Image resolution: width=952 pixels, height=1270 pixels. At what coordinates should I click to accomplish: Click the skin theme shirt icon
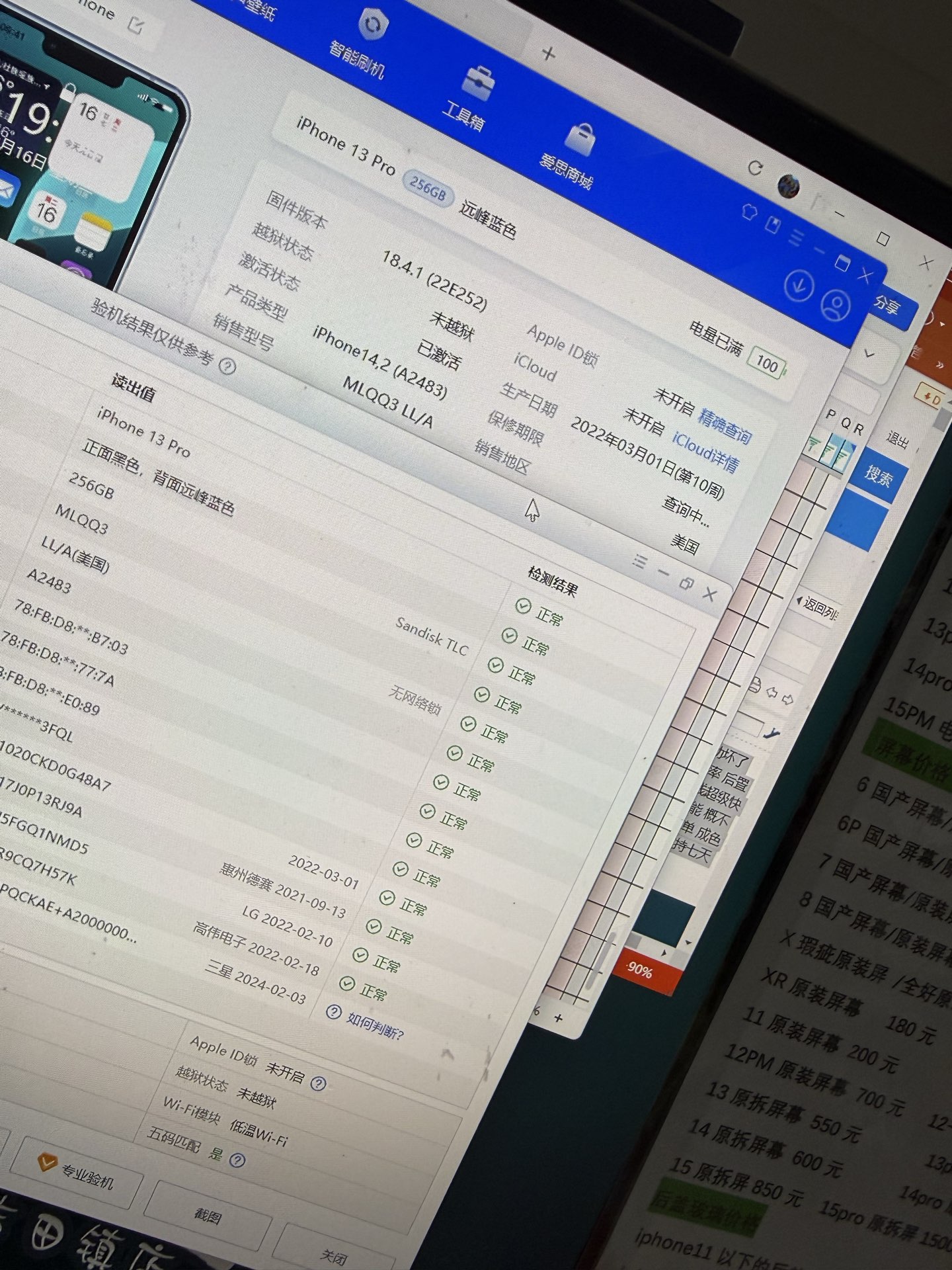(749, 212)
